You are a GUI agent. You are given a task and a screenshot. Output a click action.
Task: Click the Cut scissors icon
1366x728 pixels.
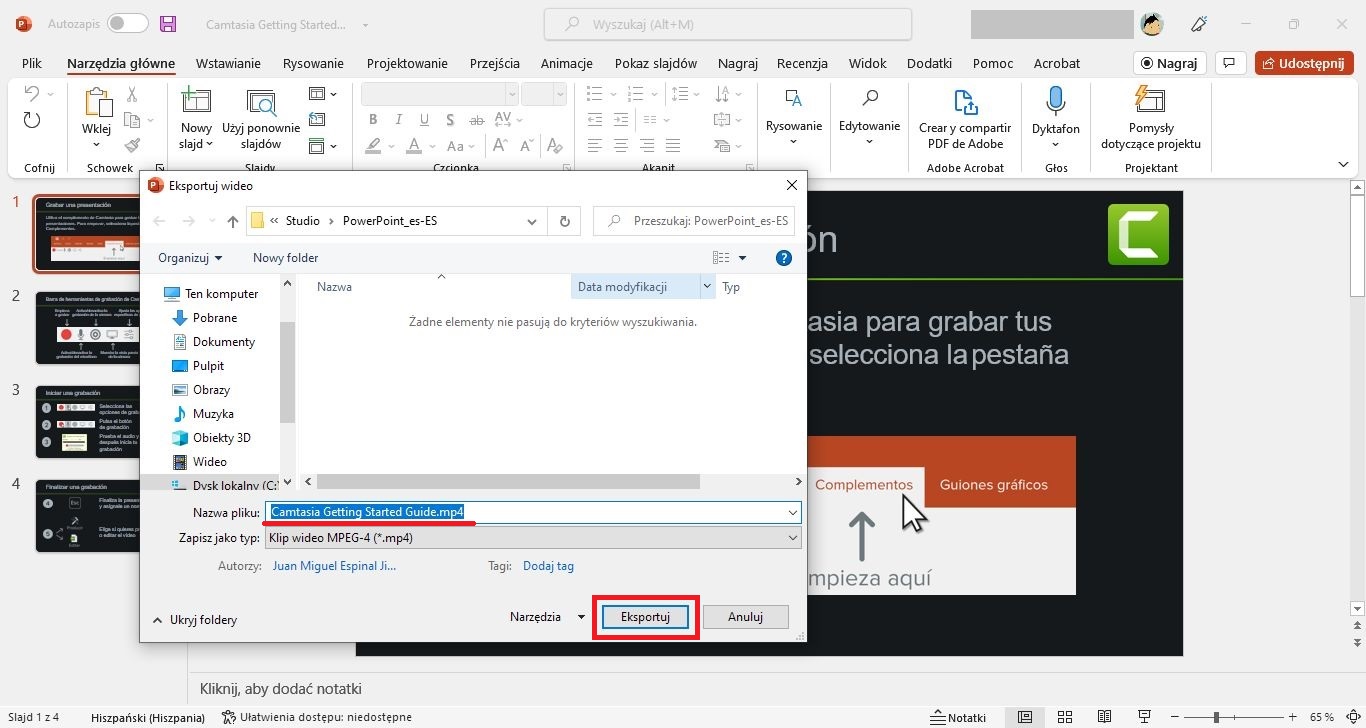pyautogui.click(x=131, y=94)
